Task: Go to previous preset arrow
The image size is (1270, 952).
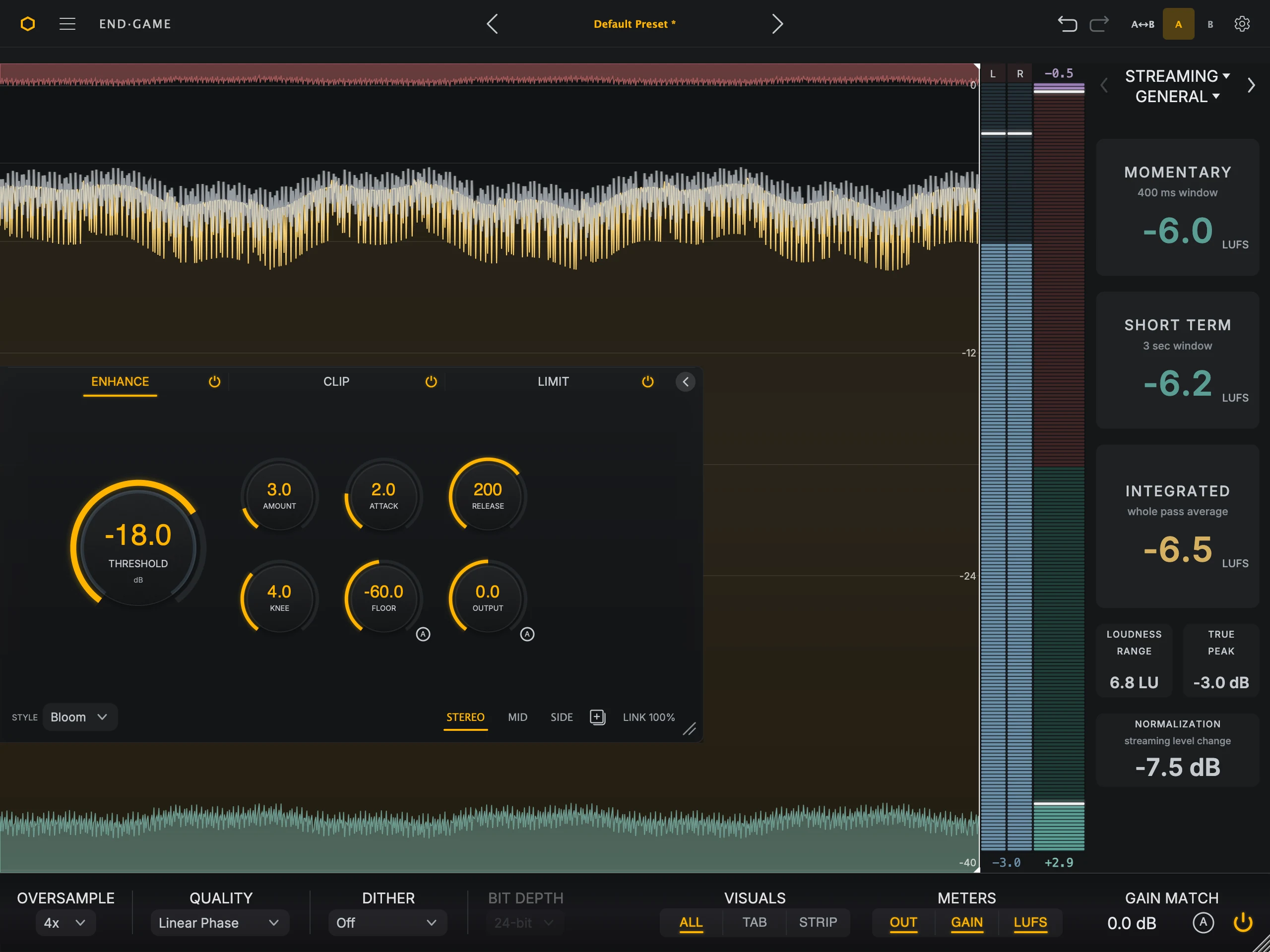Action: tap(492, 23)
